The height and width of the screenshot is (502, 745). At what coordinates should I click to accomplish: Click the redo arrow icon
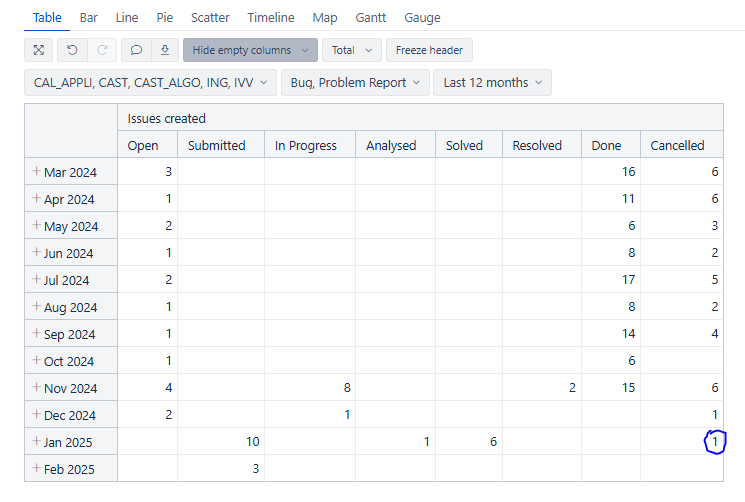tap(102, 50)
